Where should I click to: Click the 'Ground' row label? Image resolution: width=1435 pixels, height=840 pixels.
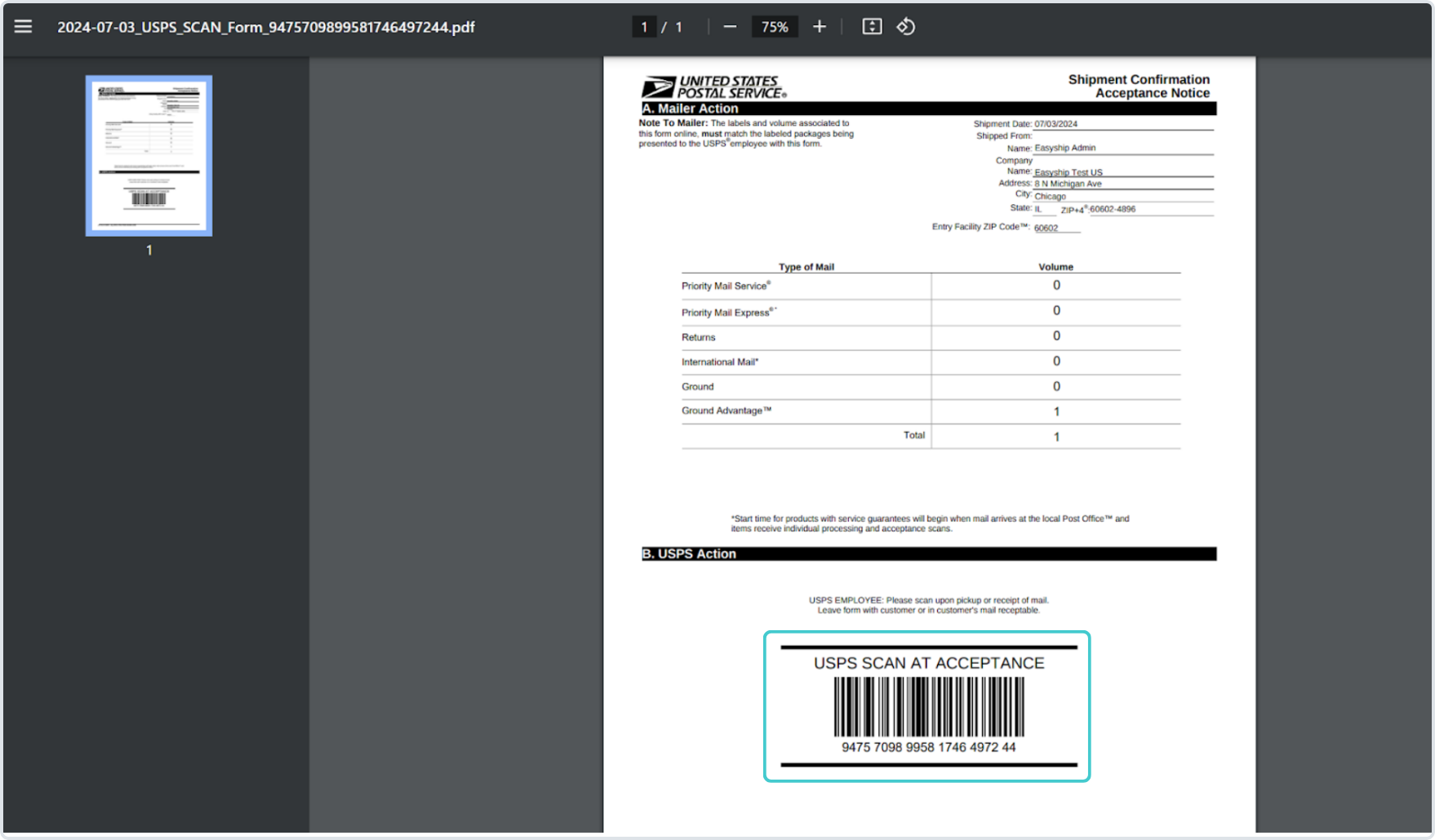[x=698, y=387]
